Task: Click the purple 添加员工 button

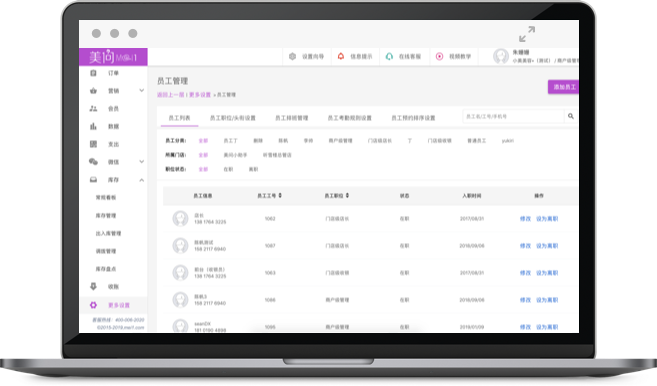Action: coord(564,87)
